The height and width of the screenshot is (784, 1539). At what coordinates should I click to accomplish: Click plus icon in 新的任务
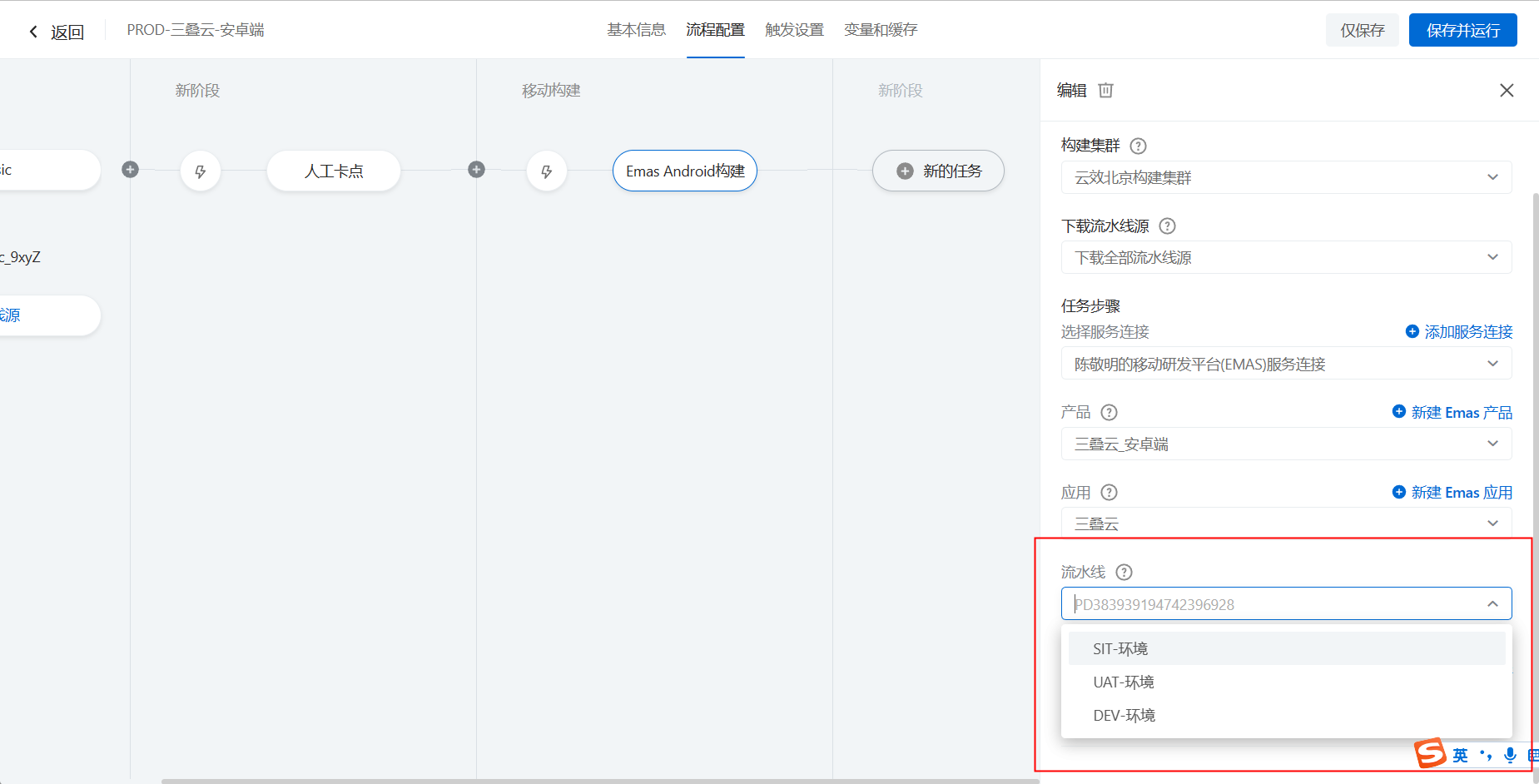905,171
